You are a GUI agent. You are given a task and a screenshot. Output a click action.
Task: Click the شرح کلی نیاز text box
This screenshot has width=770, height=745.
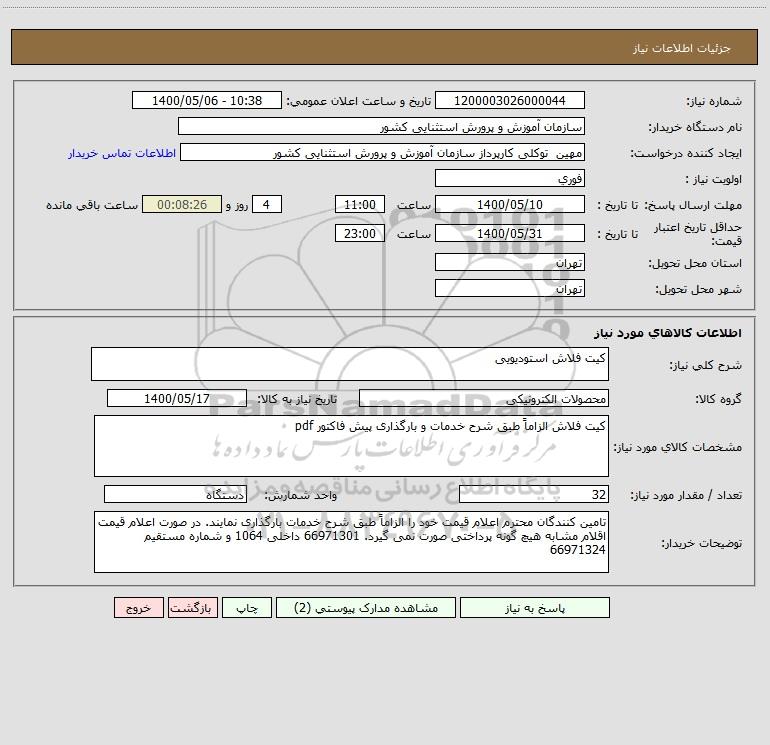[x=350, y=364]
